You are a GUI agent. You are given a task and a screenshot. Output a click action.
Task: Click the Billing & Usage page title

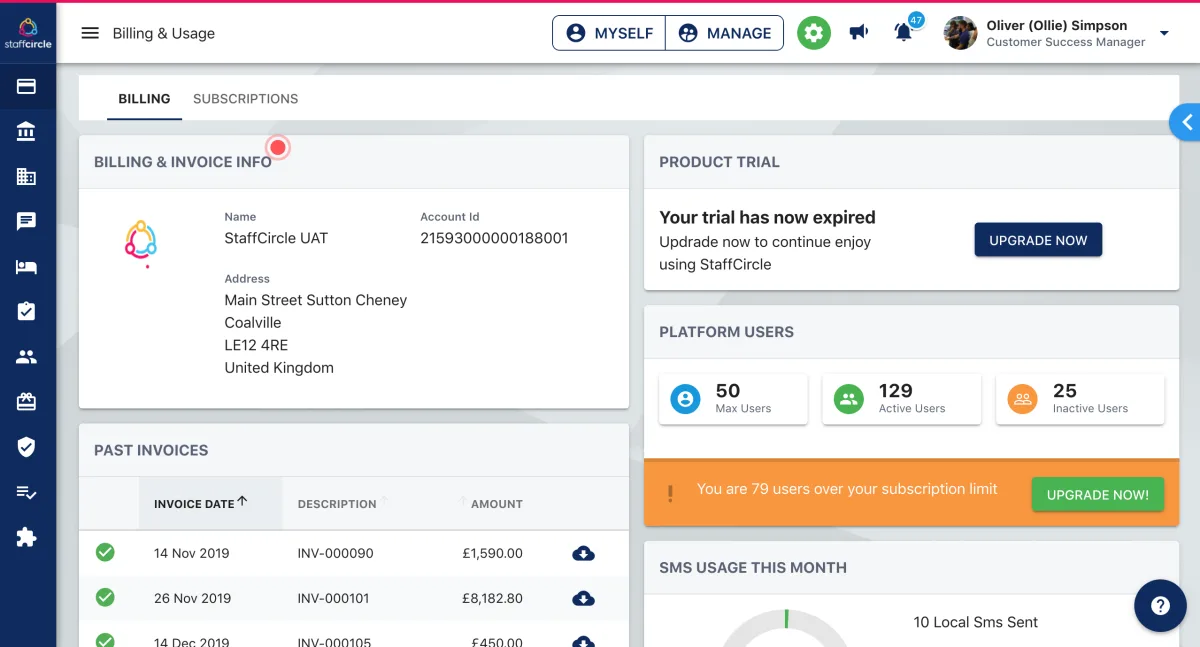click(x=164, y=33)
